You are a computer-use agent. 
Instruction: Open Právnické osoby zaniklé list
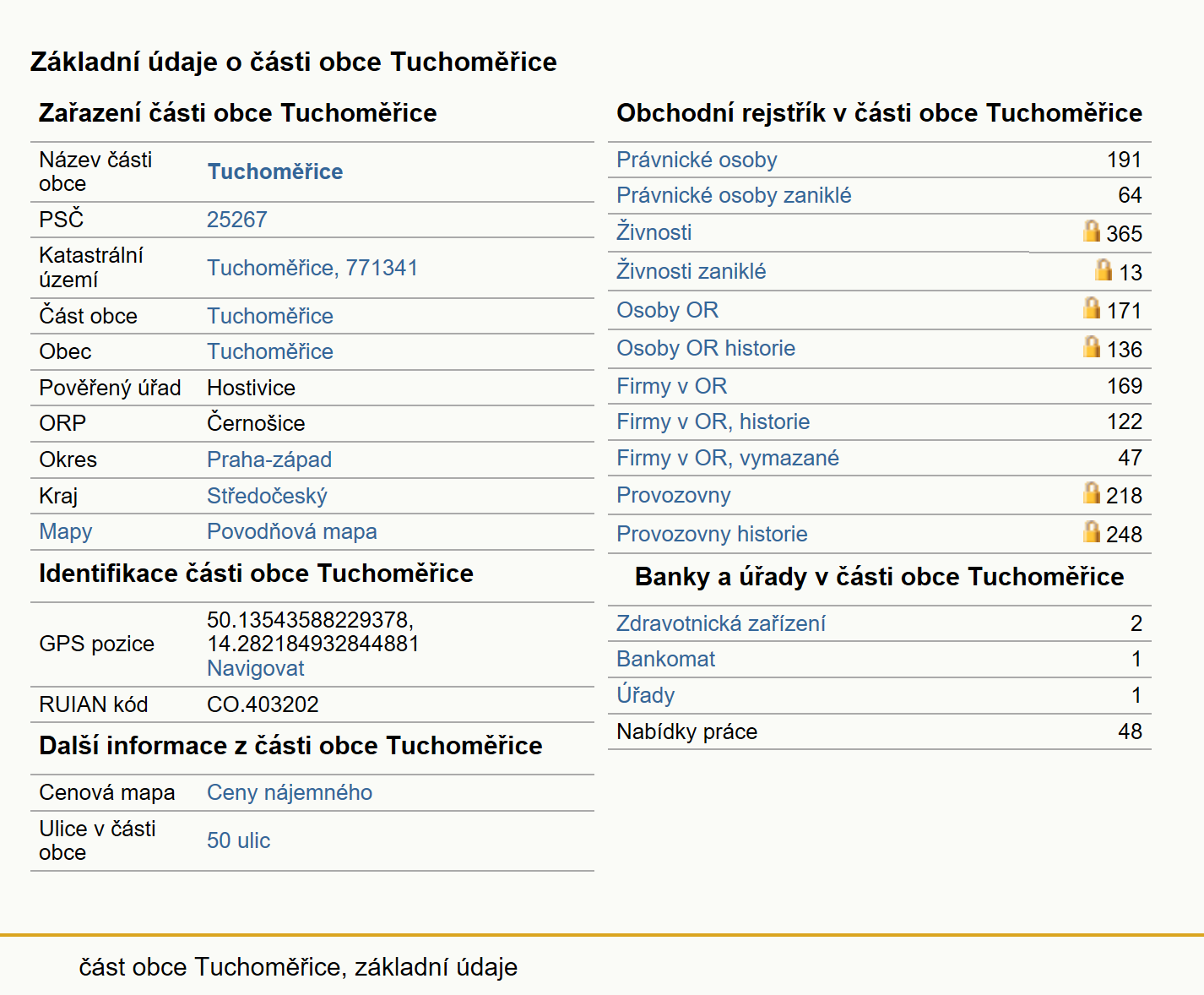734,195
